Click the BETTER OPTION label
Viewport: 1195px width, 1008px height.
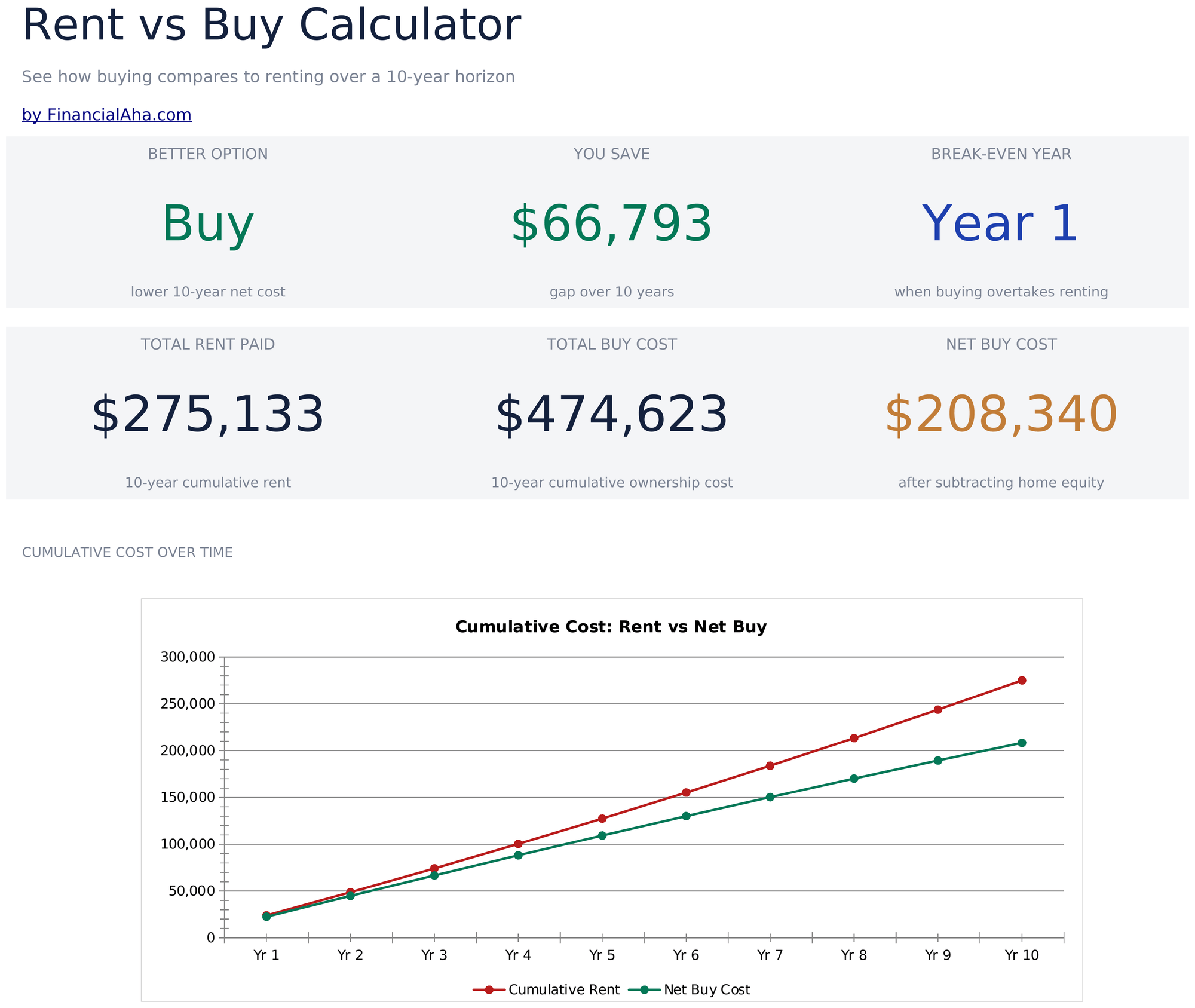click(x=208, y=154)
